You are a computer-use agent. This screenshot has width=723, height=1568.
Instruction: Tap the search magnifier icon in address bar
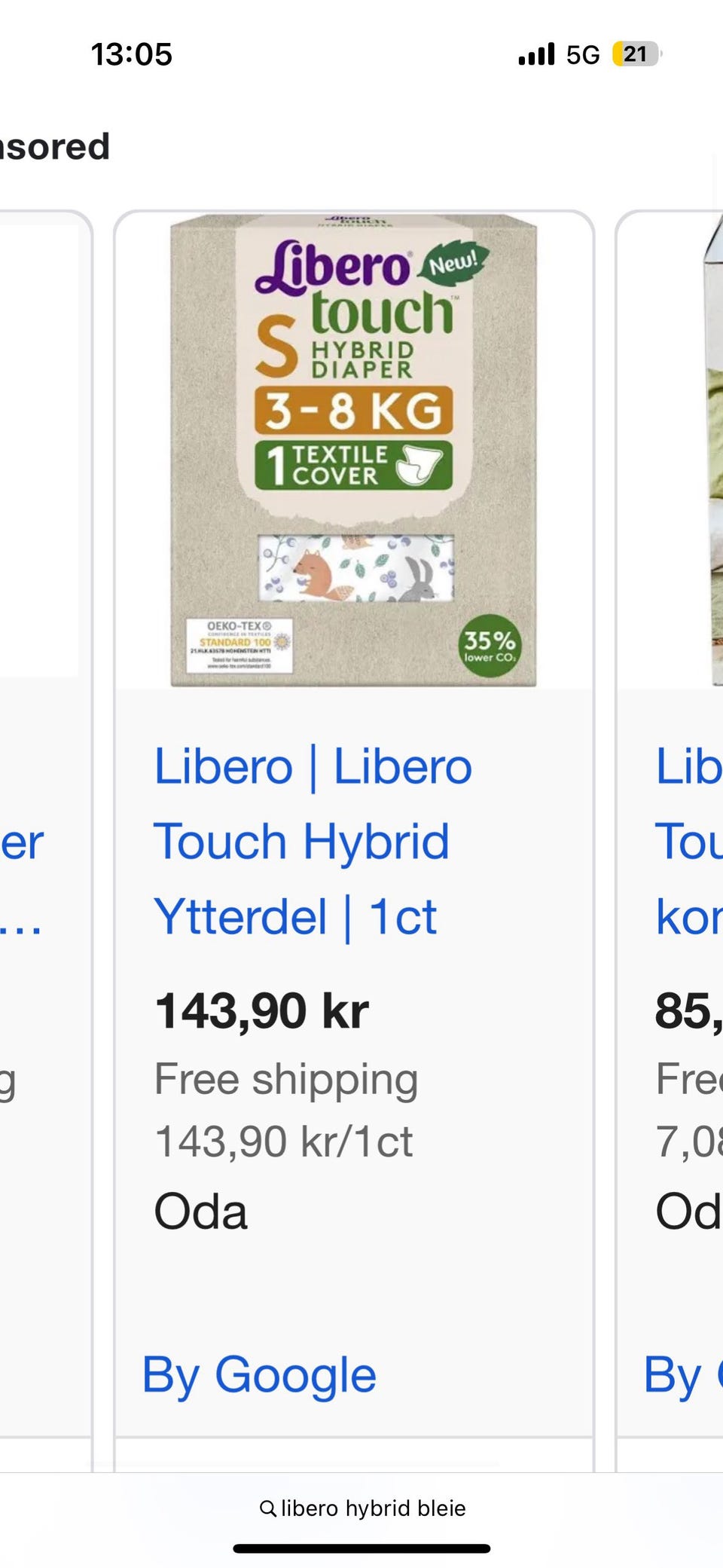click(x=267, y=1508)
